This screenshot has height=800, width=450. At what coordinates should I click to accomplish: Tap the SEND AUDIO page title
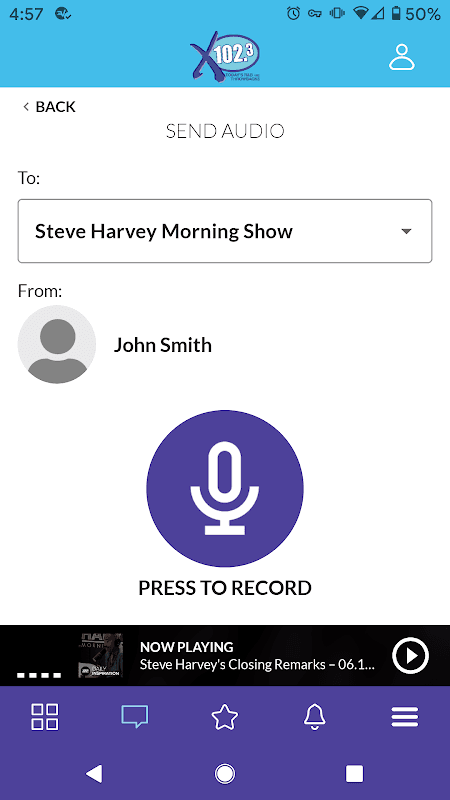point(225,131)
